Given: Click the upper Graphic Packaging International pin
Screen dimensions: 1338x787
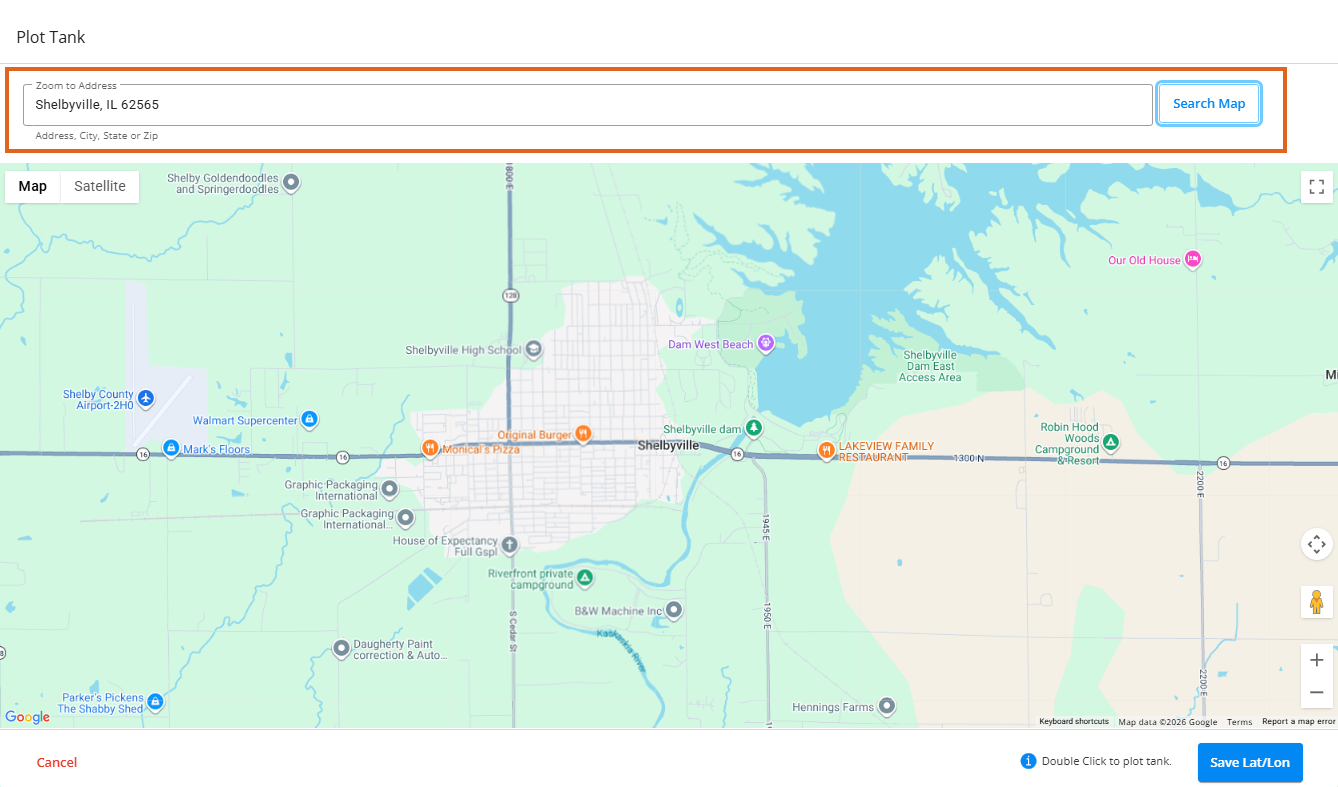Looking at the screenshot, I should pyautogui.click(x=390, y=490).
